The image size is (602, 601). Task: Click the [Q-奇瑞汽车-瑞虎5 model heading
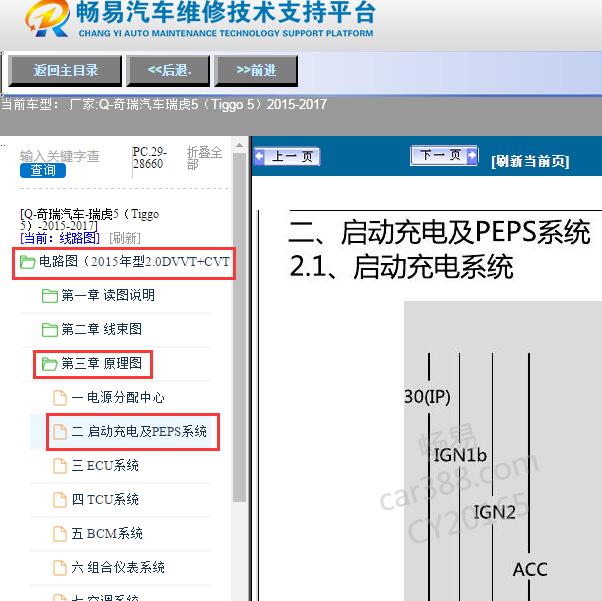click(89, 219)
